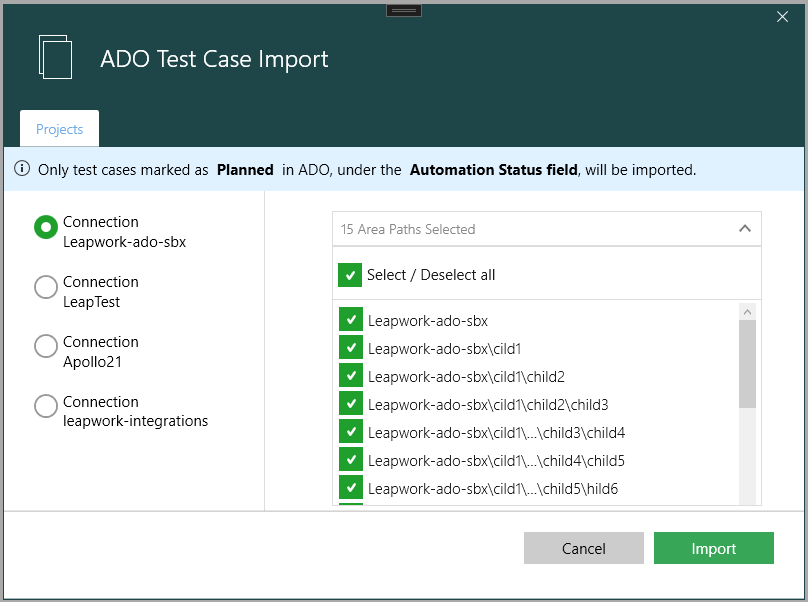The height and width of the screenshot is (602, 808).
Task: Uncheck the Leapwork-ado-sbx\cild1 area path
Action: click(x=351, y=348)
